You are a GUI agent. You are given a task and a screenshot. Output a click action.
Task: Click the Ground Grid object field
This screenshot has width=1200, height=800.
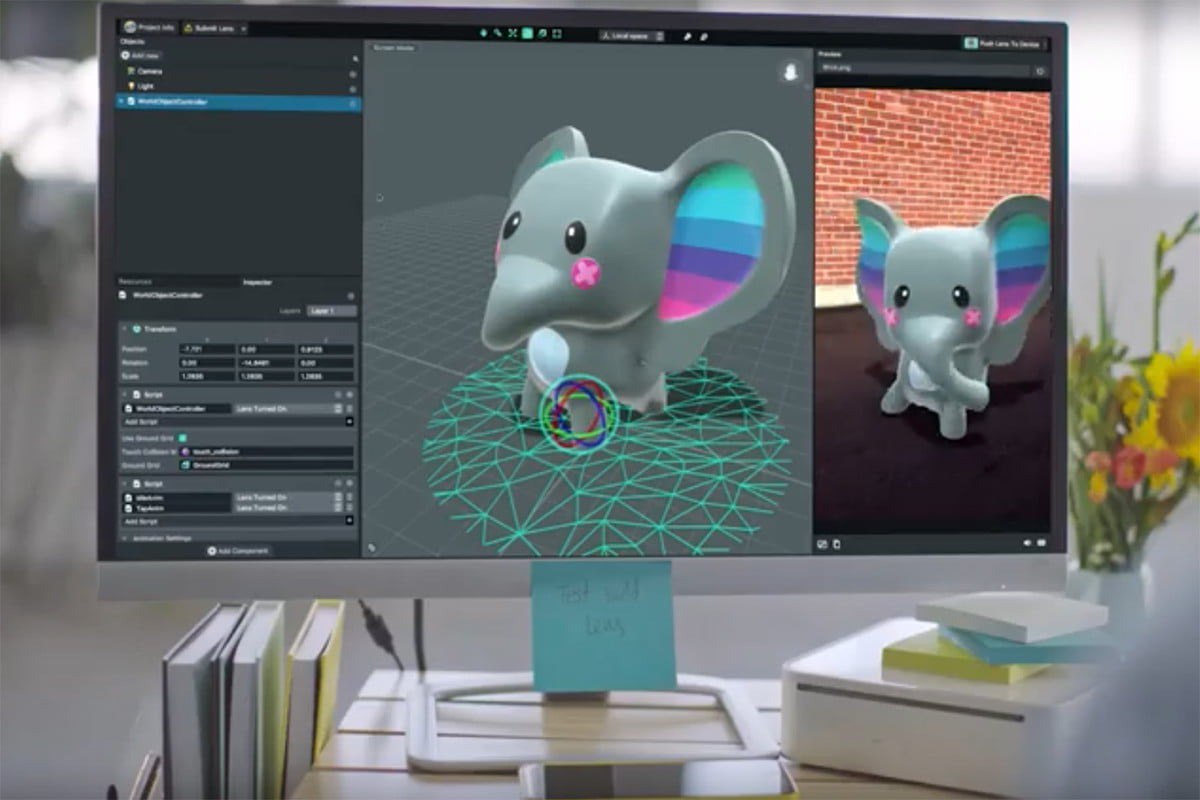coord(266,465)
